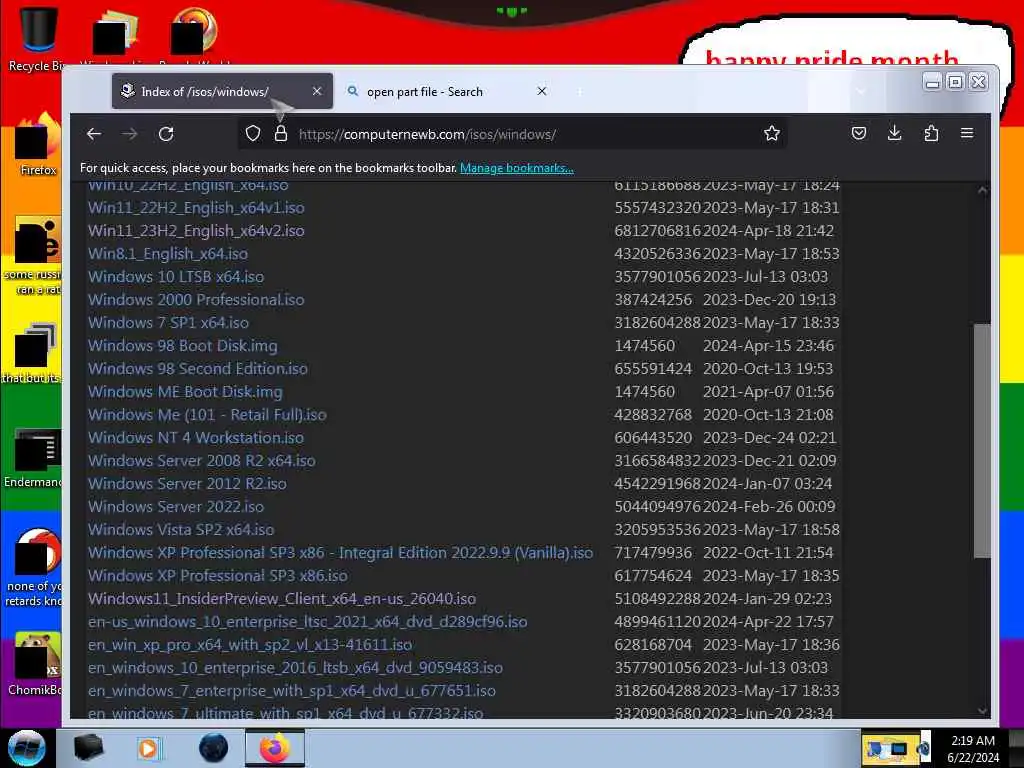1024x768 pixels.
Task: Open en_windows_10_enterprise_2016_ltsb iso link
Action: click(x=295, y=667)
